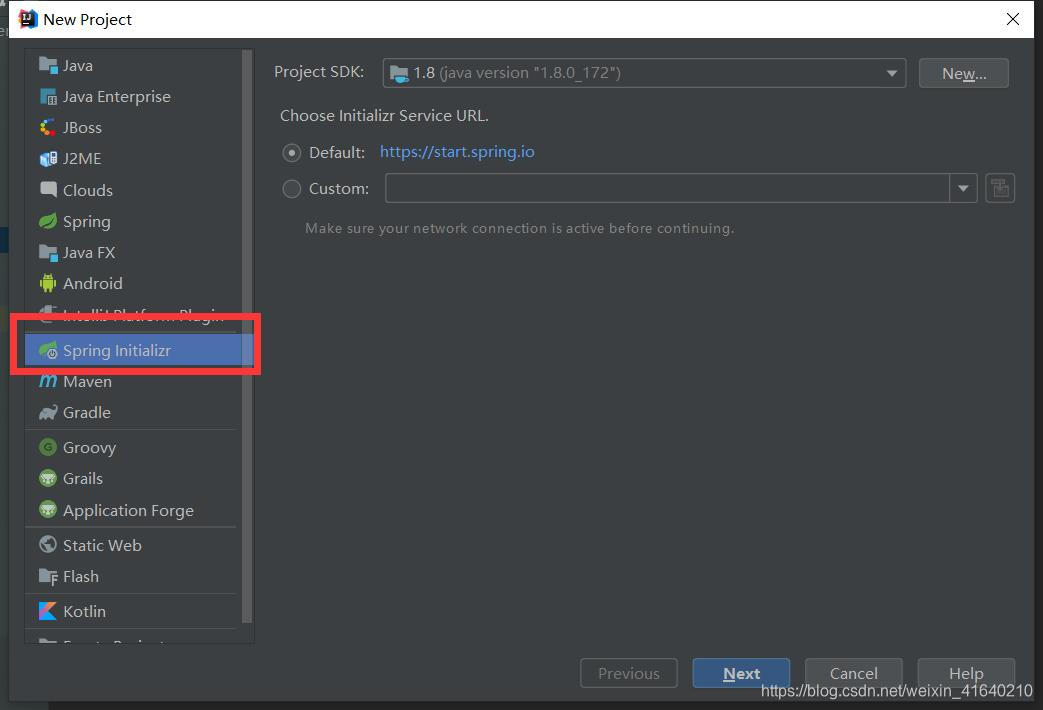This screenshot has width=1043, height=710.
Task: Select the Flash entry
Action: pos(133,576)
